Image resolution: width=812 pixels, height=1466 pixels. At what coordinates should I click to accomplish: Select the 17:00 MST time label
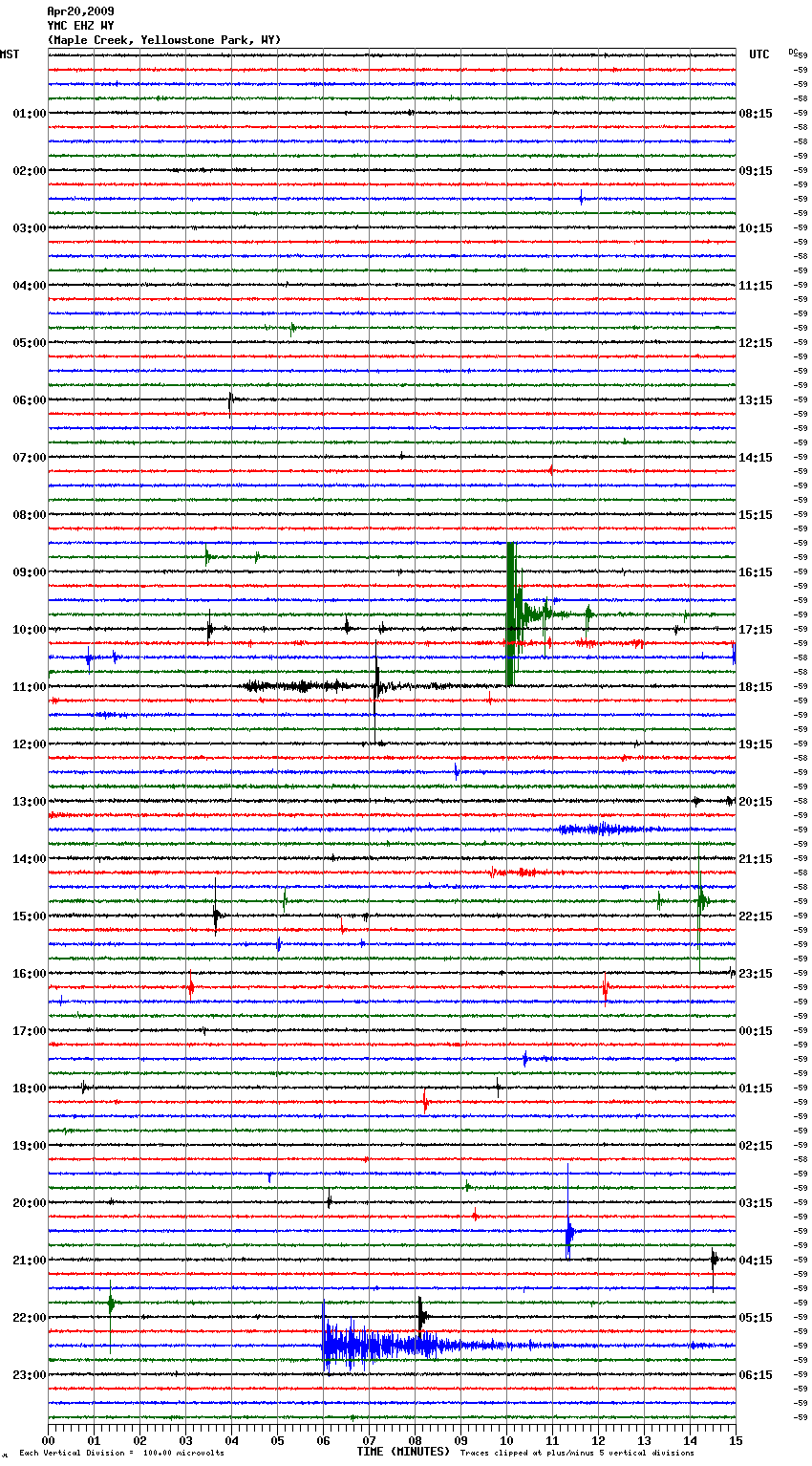30,1031
